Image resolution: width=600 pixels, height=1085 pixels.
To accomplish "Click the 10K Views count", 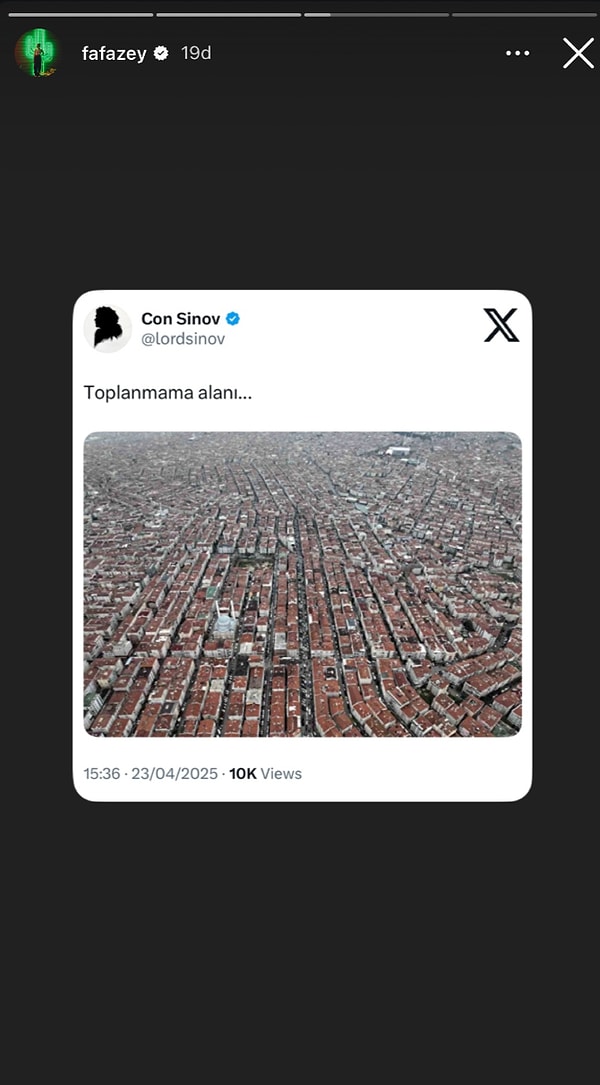I will (265, 774).
